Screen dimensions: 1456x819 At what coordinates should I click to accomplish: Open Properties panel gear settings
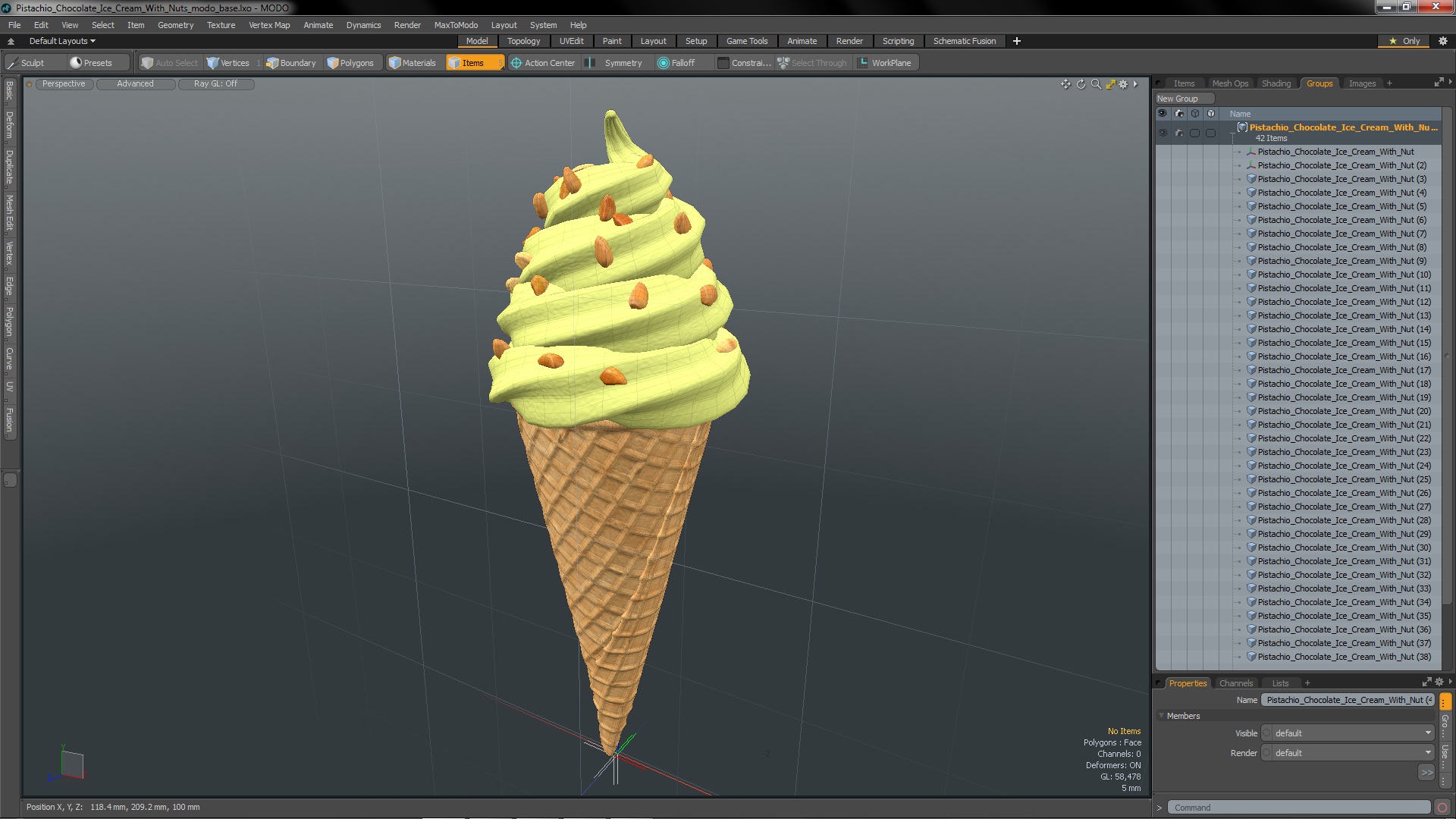[1439, 682]
